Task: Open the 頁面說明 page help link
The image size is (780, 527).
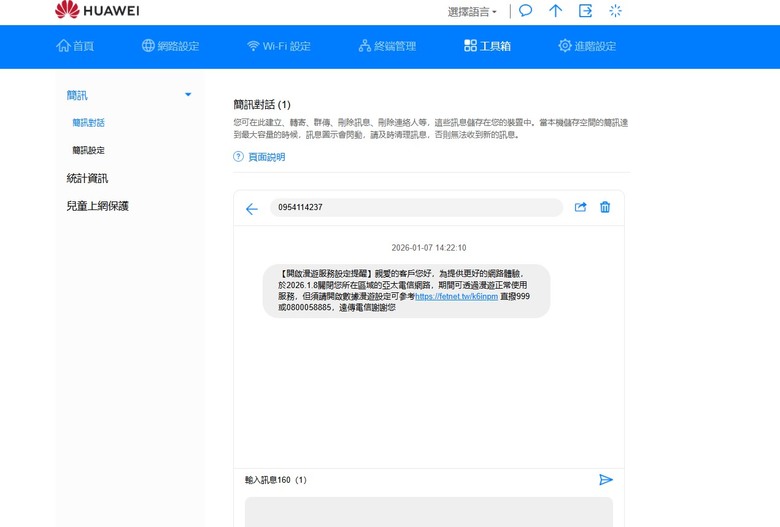Action: [x=267, y=157]
